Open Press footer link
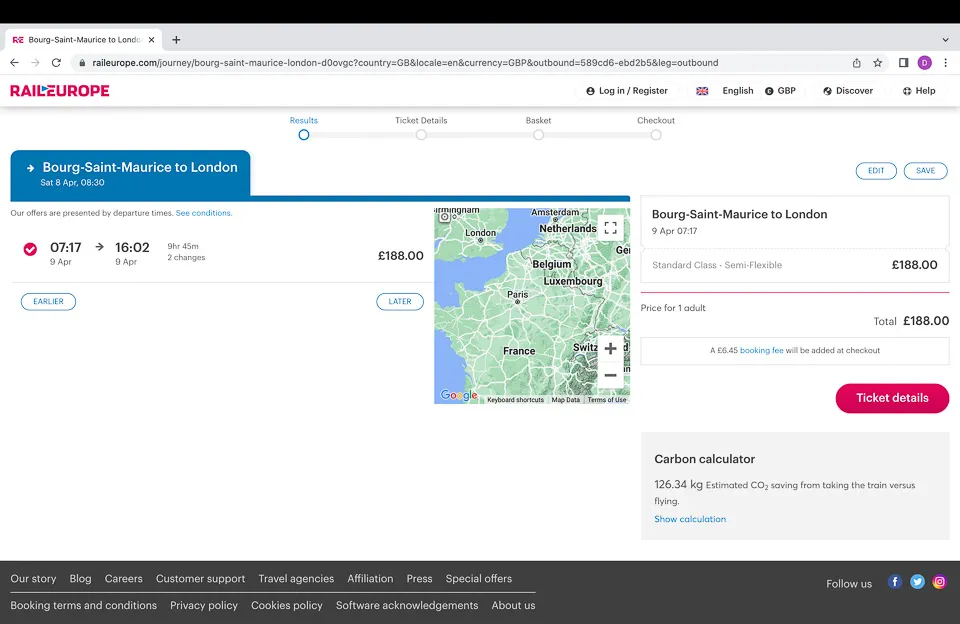The height and width of the screenshot is (624, 960). click(x=419, y=579)
